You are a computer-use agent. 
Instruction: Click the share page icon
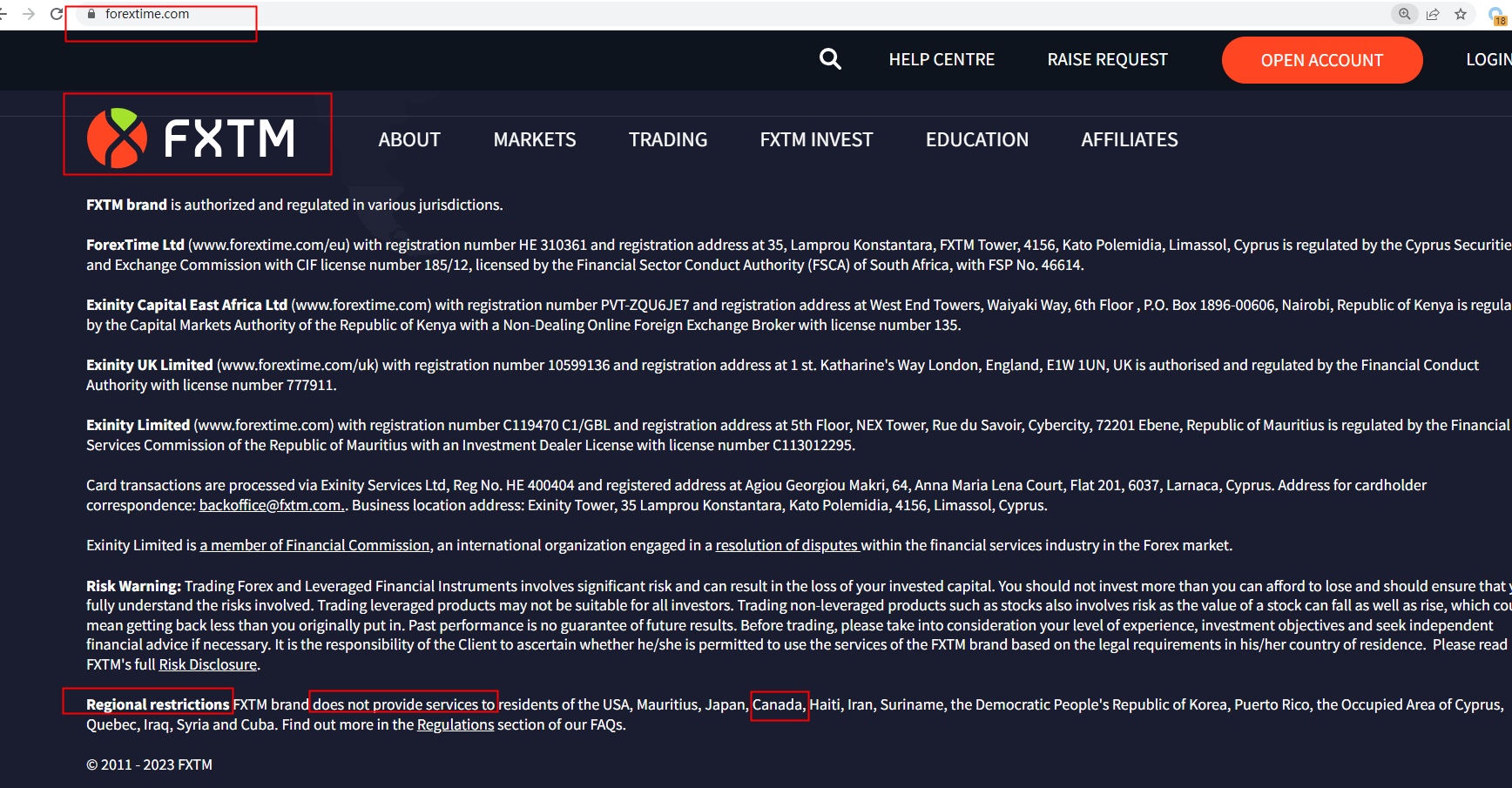point(1433,14)
